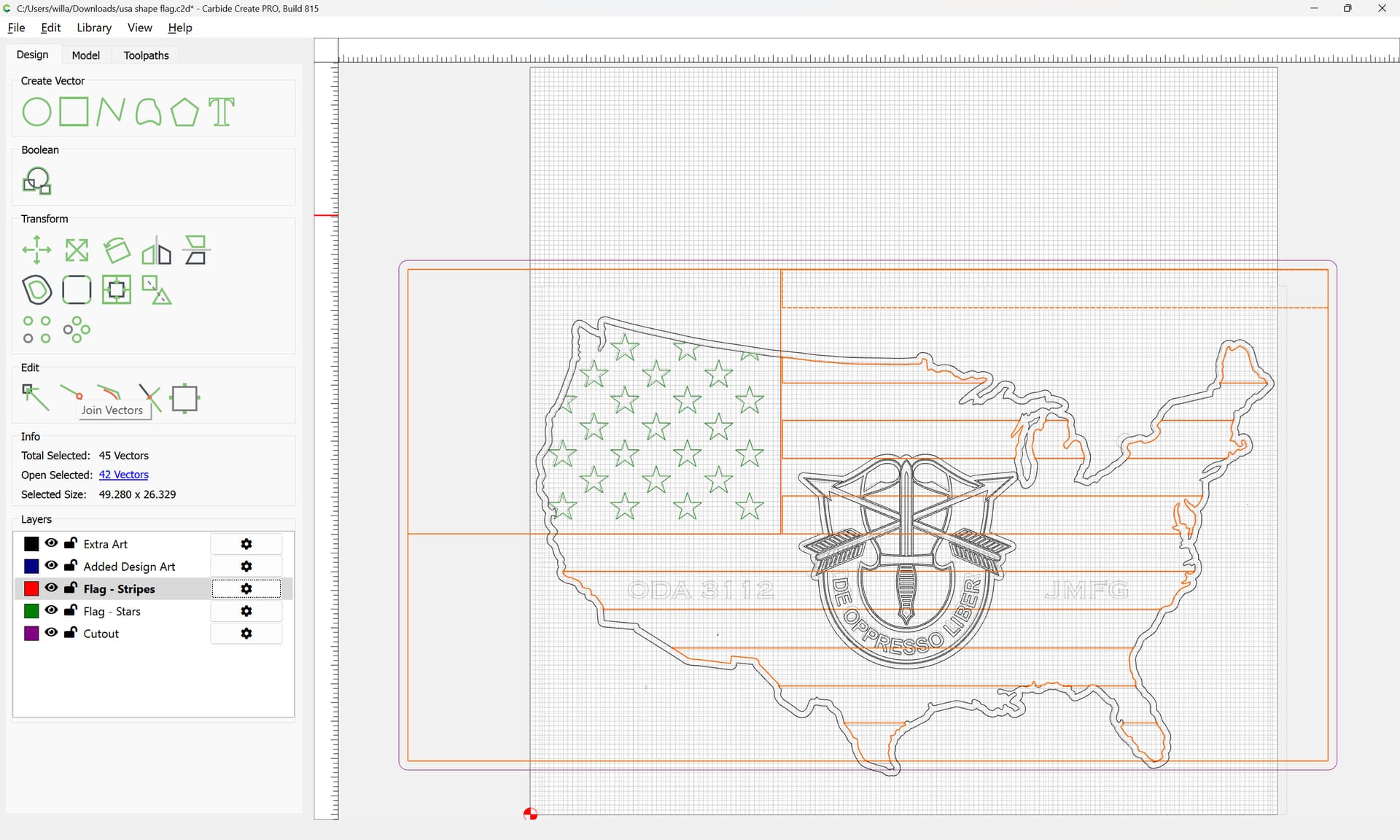
Task: Open the Boolean operations tool
Action: pos(36,181)
